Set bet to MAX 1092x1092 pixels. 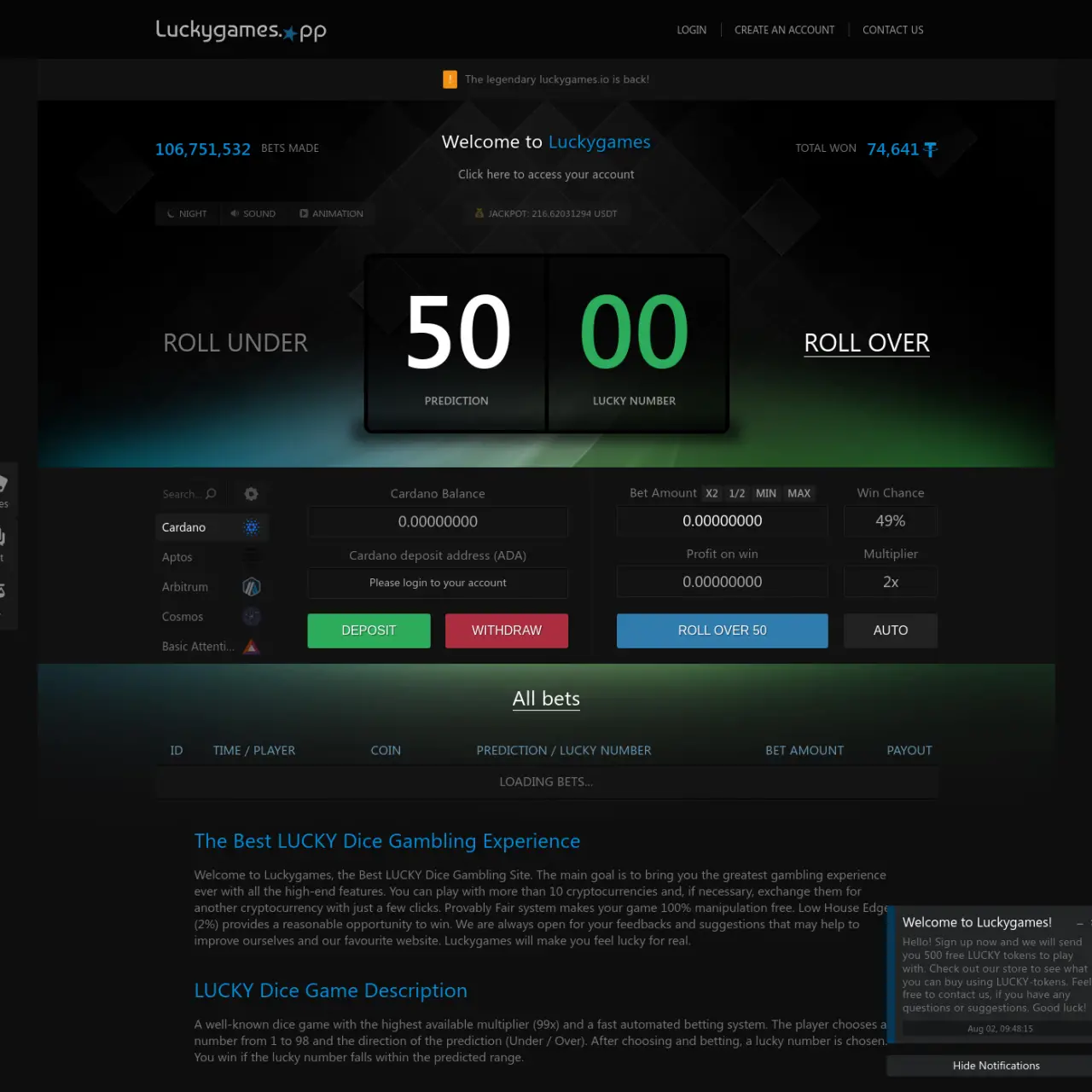(799, 493)
